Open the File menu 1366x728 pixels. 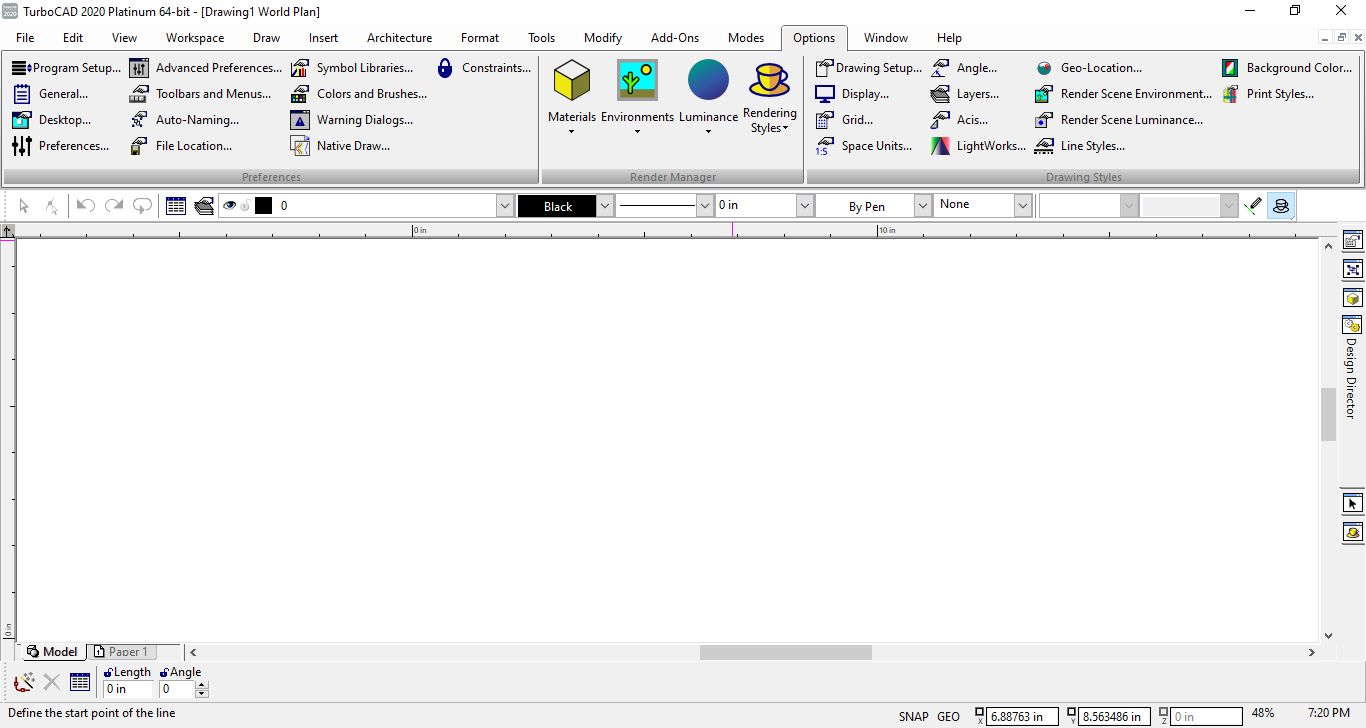click(x=25, y=38)
